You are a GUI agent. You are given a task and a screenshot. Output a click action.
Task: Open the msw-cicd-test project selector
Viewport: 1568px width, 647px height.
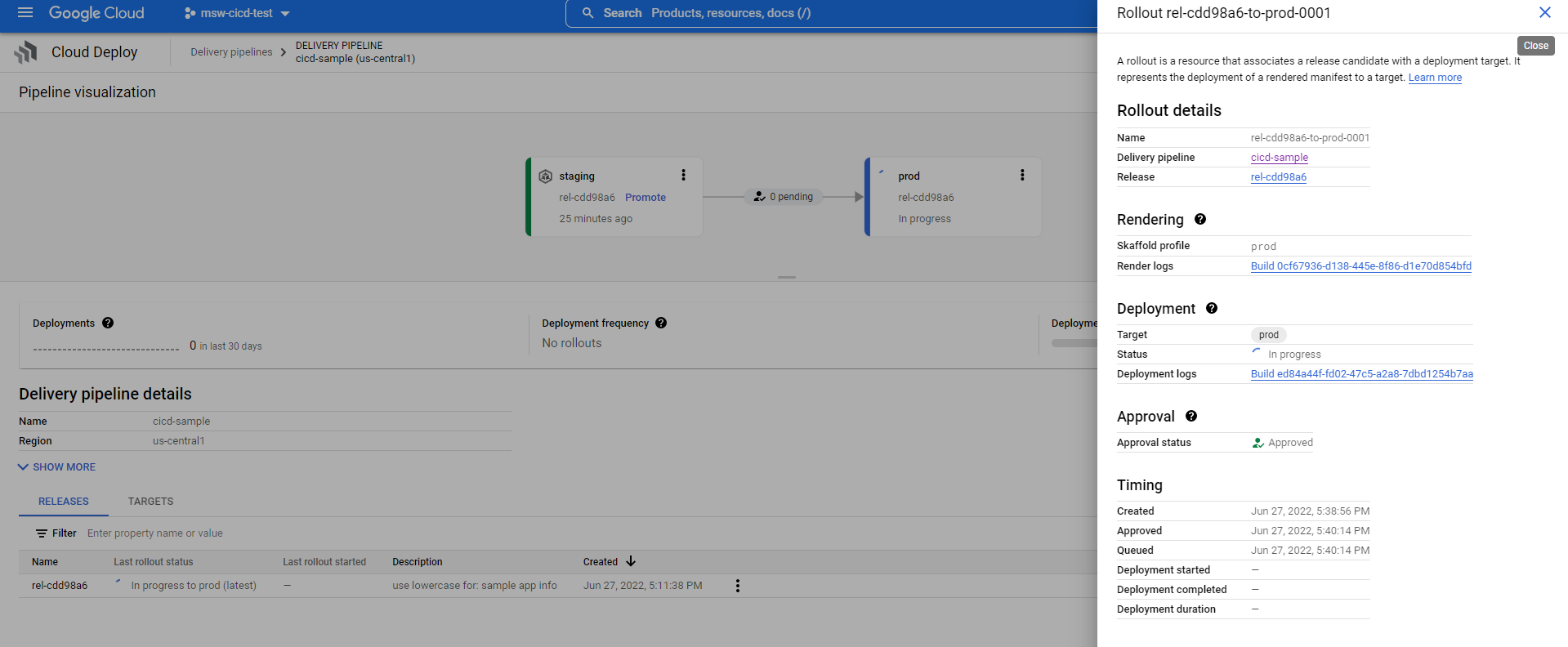tap(237, 13)
